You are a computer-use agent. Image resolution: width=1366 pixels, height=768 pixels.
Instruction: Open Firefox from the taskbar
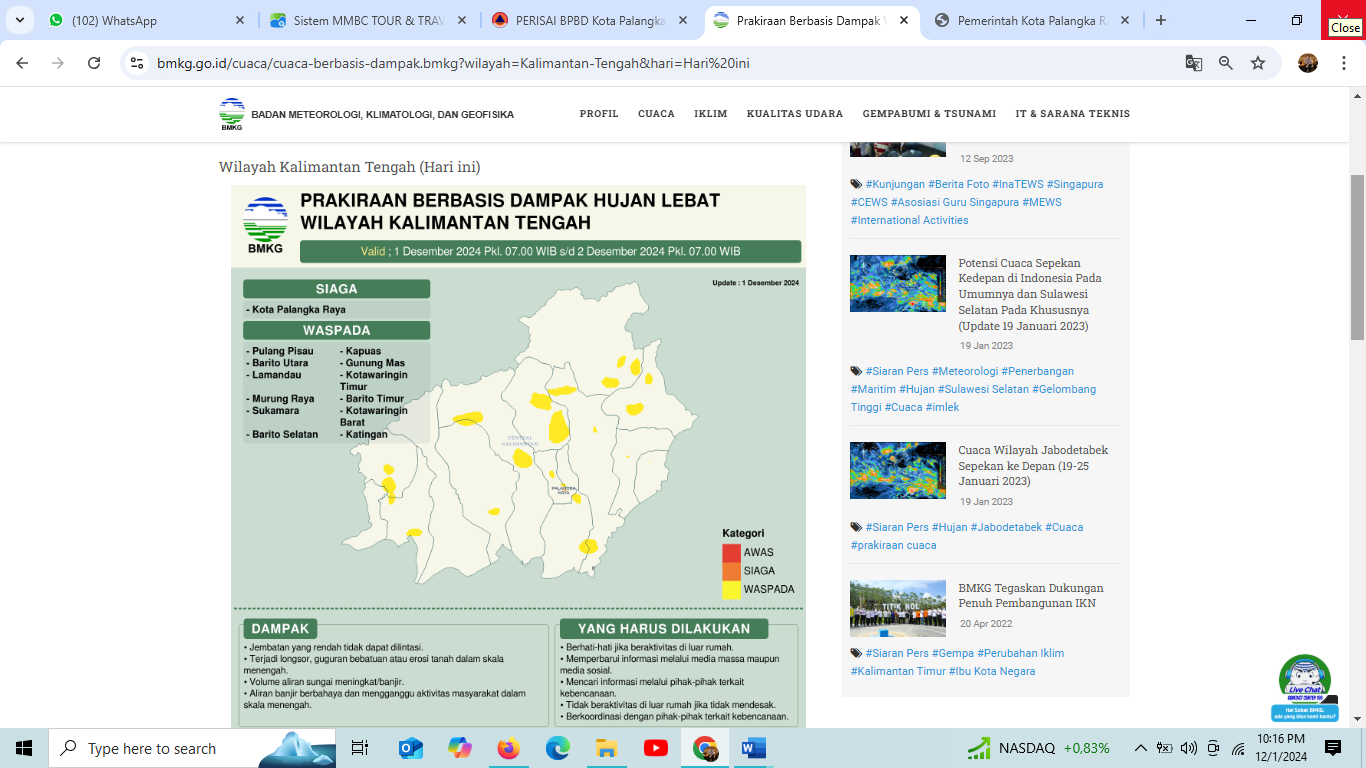pyautogui.click(x=509, y=748)
